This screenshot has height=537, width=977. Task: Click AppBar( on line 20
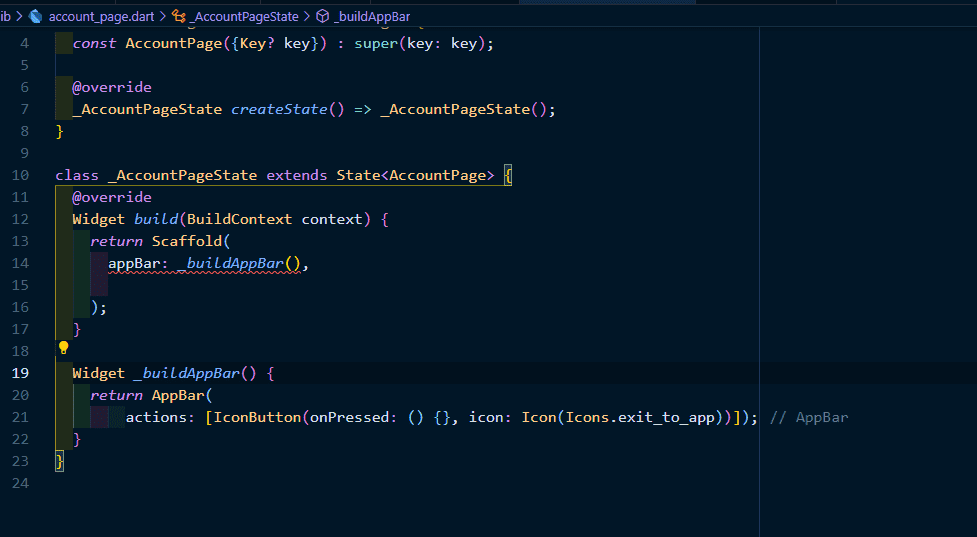pyautogui.click(x=182, y=396)
